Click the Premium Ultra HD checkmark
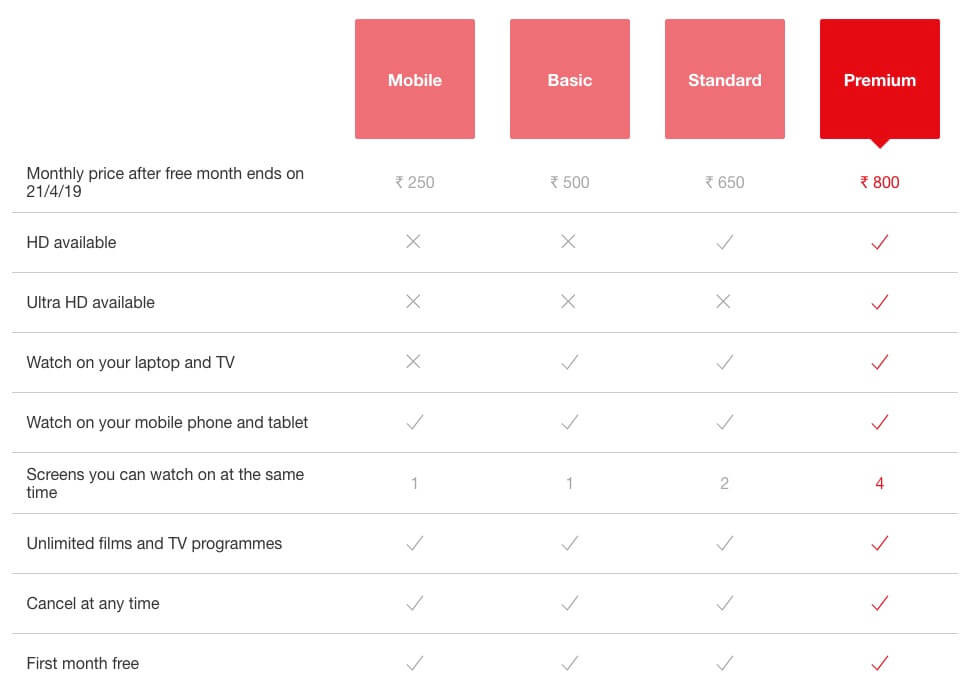 880,302
